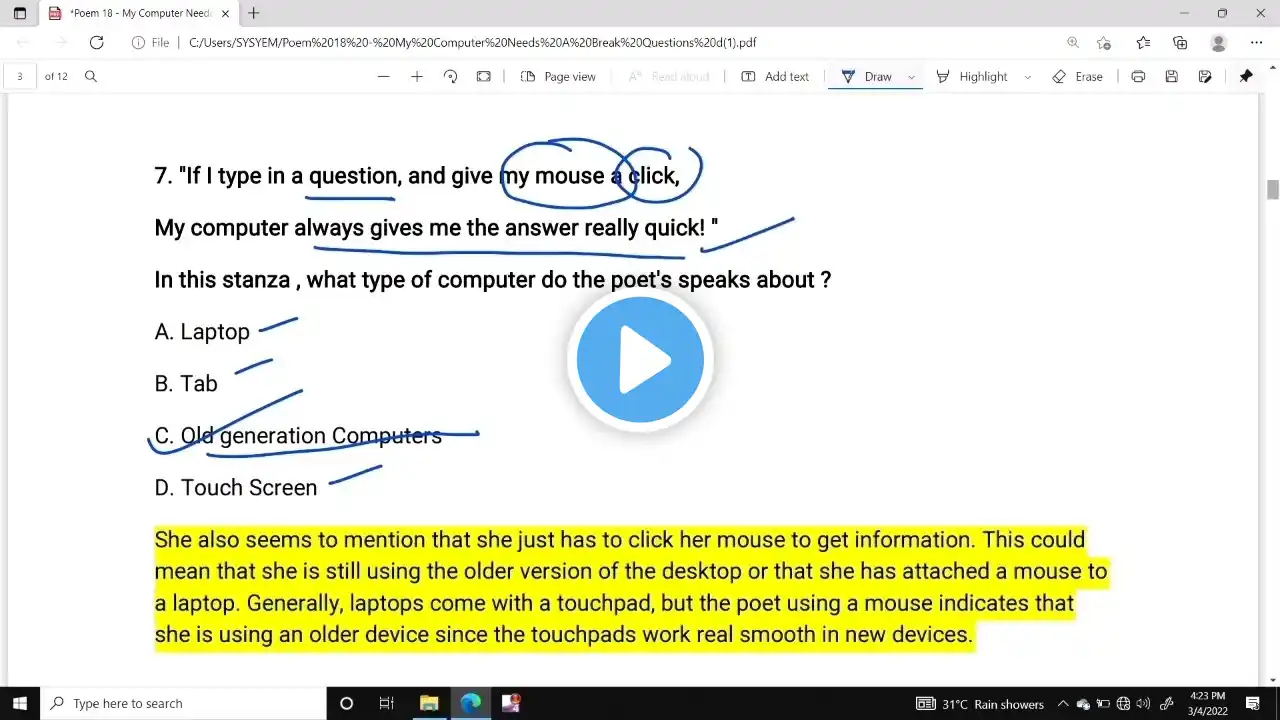
Task: Show hidden system tray icons chevron
Action: point(1063,704)
